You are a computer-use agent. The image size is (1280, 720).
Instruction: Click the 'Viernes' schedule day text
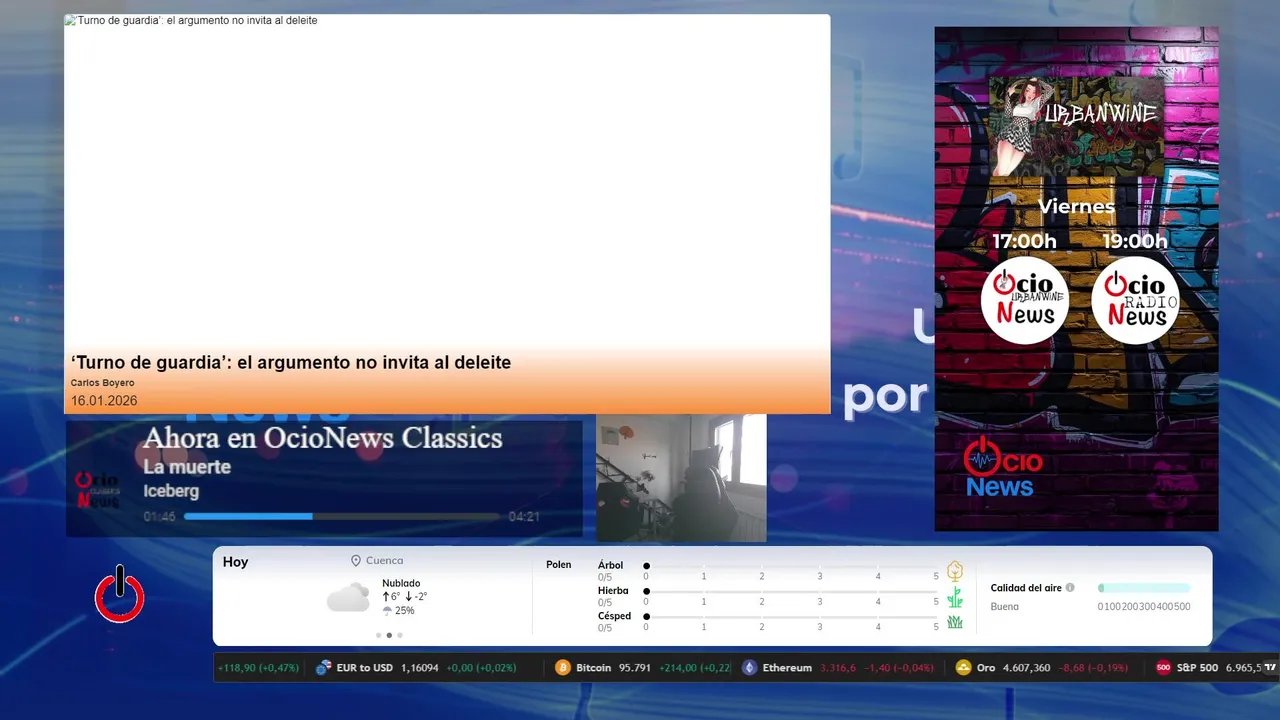1076,207
